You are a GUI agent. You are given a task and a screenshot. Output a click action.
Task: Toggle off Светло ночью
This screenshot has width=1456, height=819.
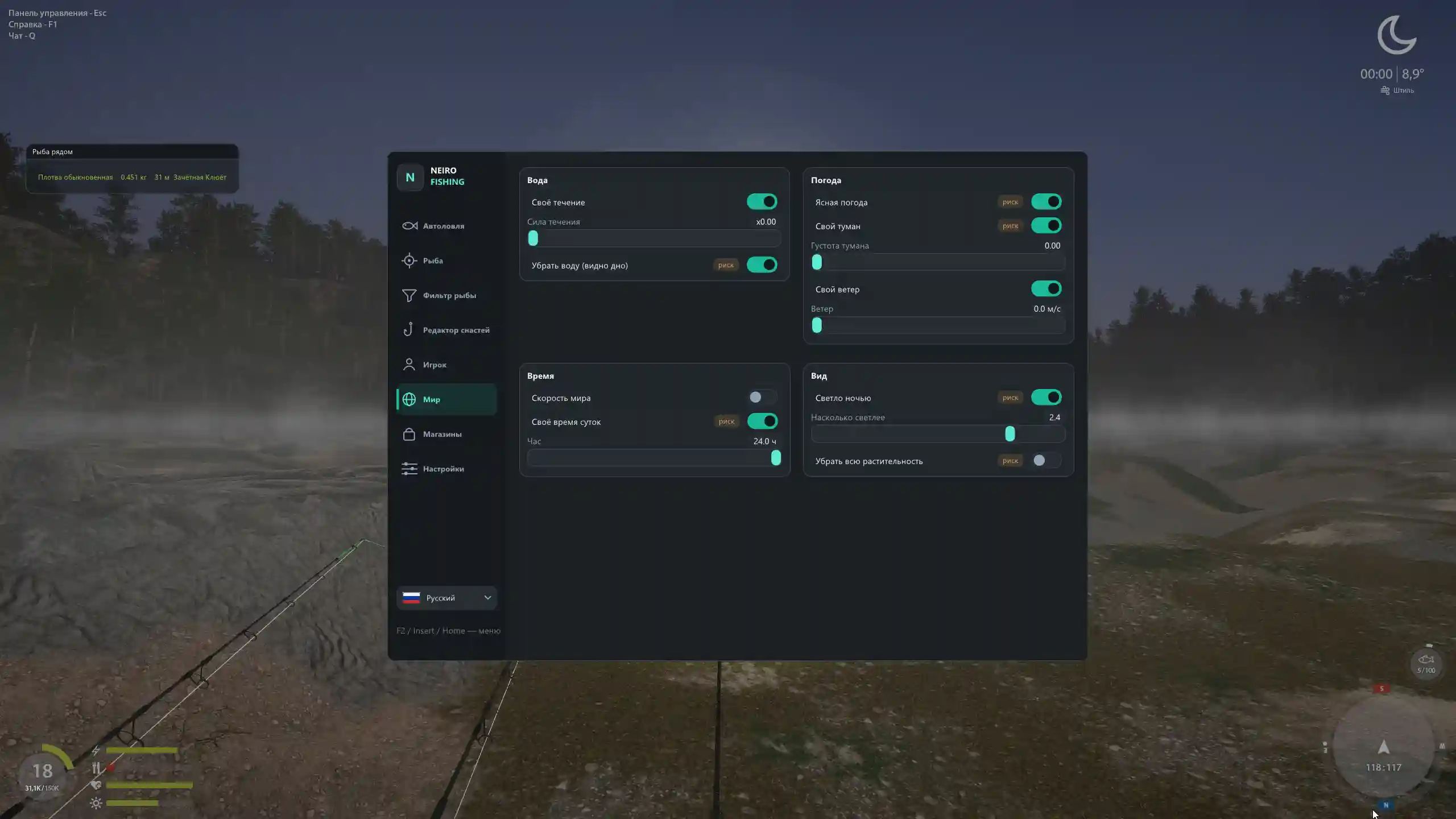[x=1045, y=398]
